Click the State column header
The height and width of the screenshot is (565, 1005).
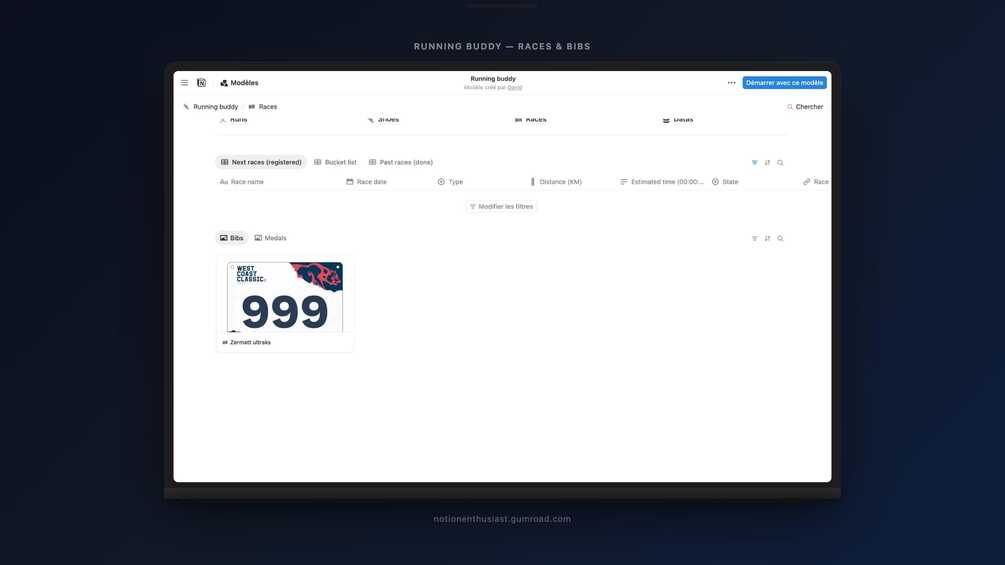point(725,182)
